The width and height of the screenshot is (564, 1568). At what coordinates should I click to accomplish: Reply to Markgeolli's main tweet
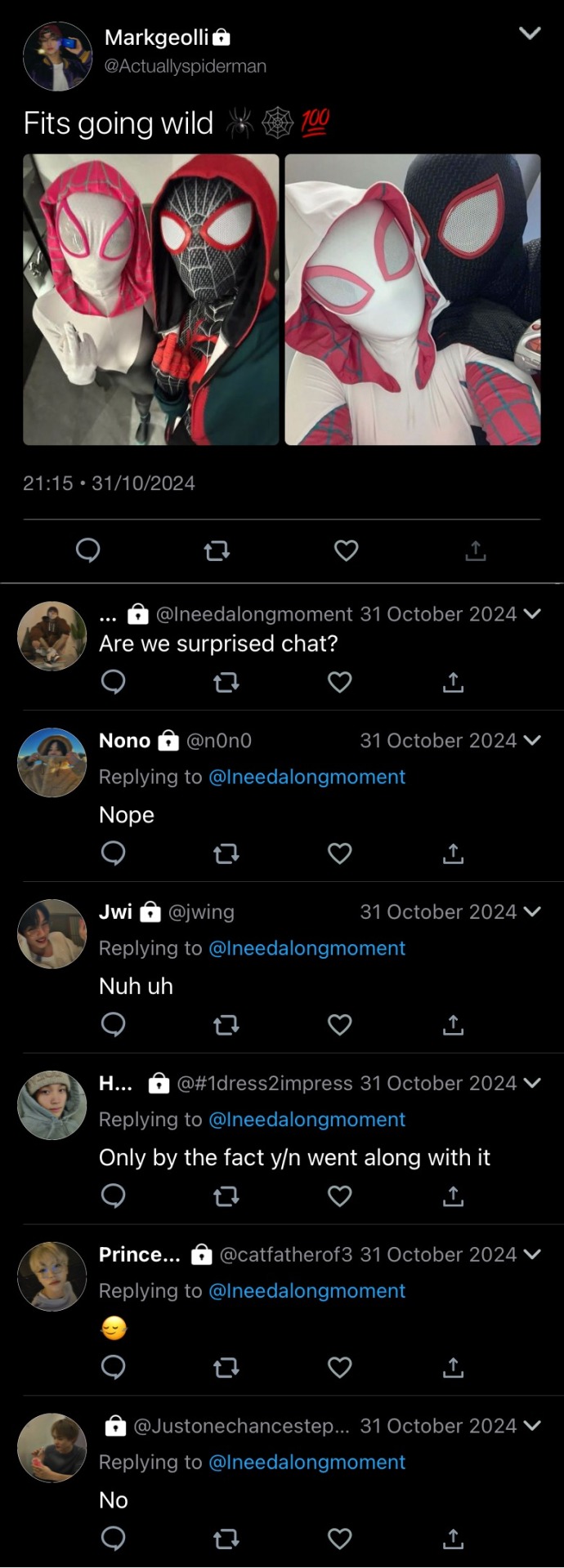point(88,551)
